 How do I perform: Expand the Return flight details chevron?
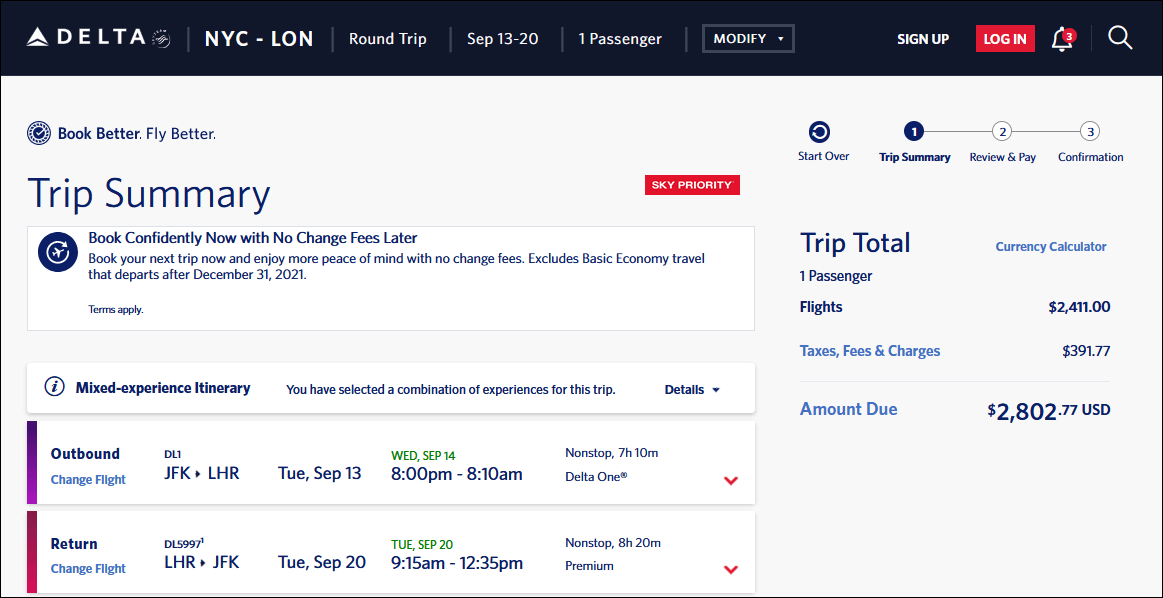coord(731,569)
